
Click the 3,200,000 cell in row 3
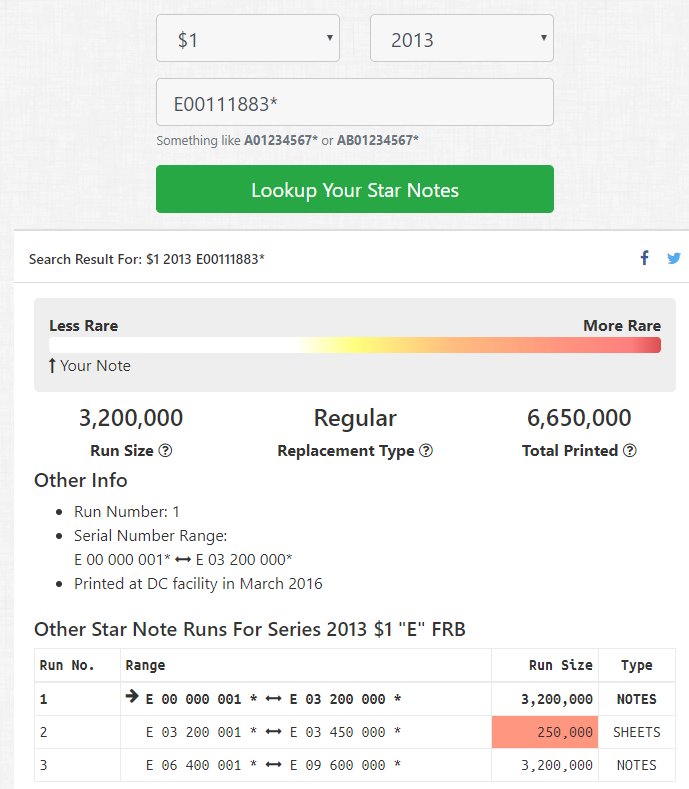click(x=545, y=765)
